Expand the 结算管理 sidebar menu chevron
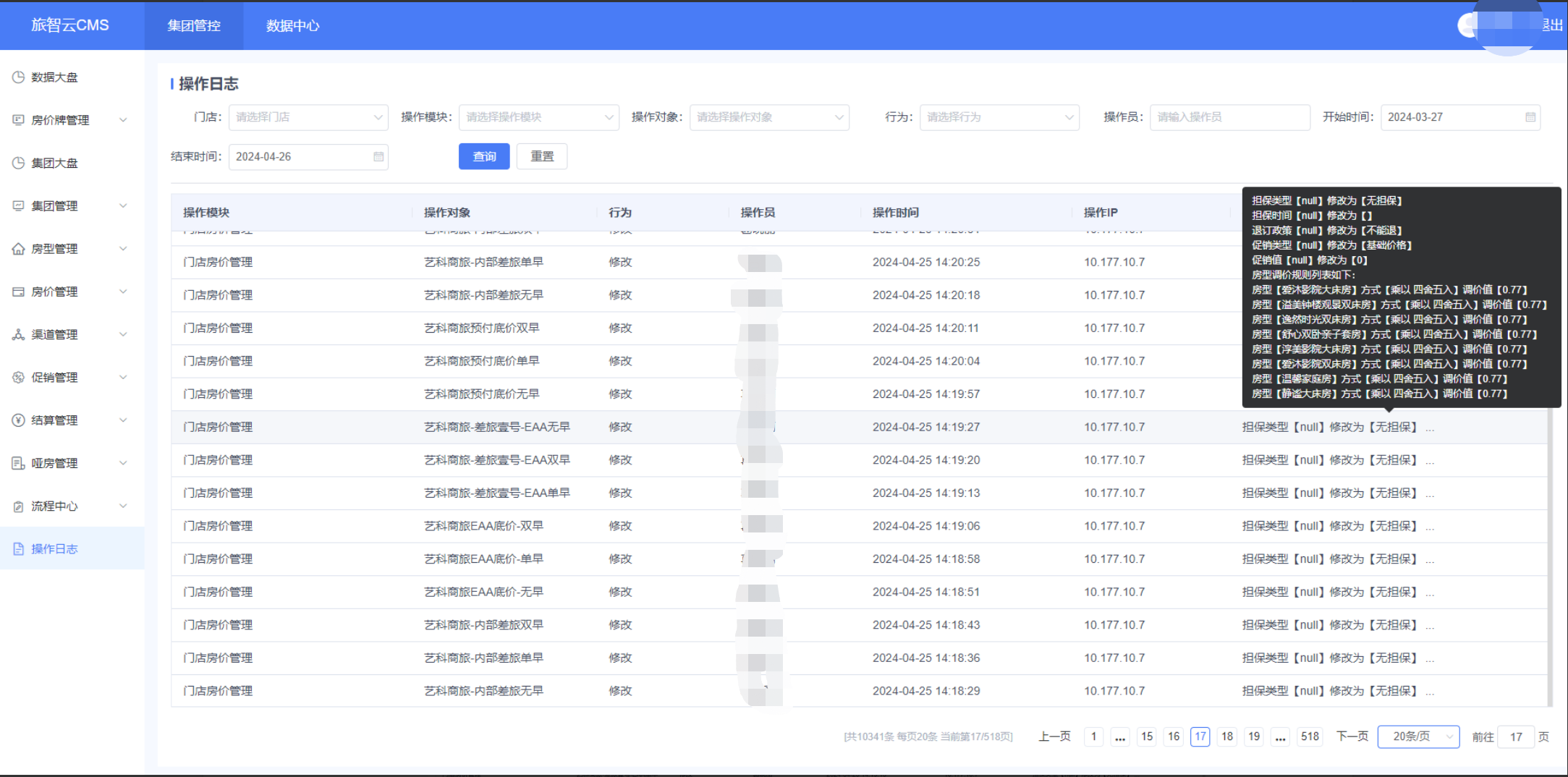1568x777 pixels. 123,420
